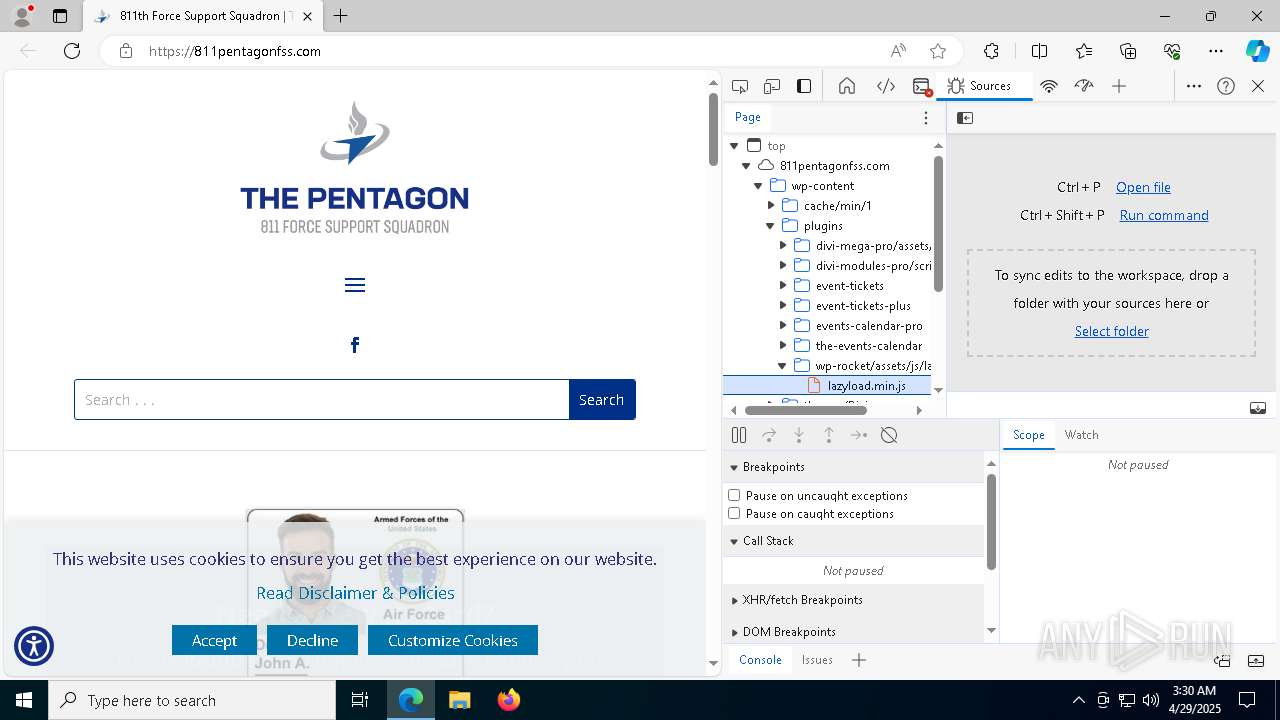Accept the website cookies
The height and width of the screenshot is (720, 1280).
pos(214,640)
